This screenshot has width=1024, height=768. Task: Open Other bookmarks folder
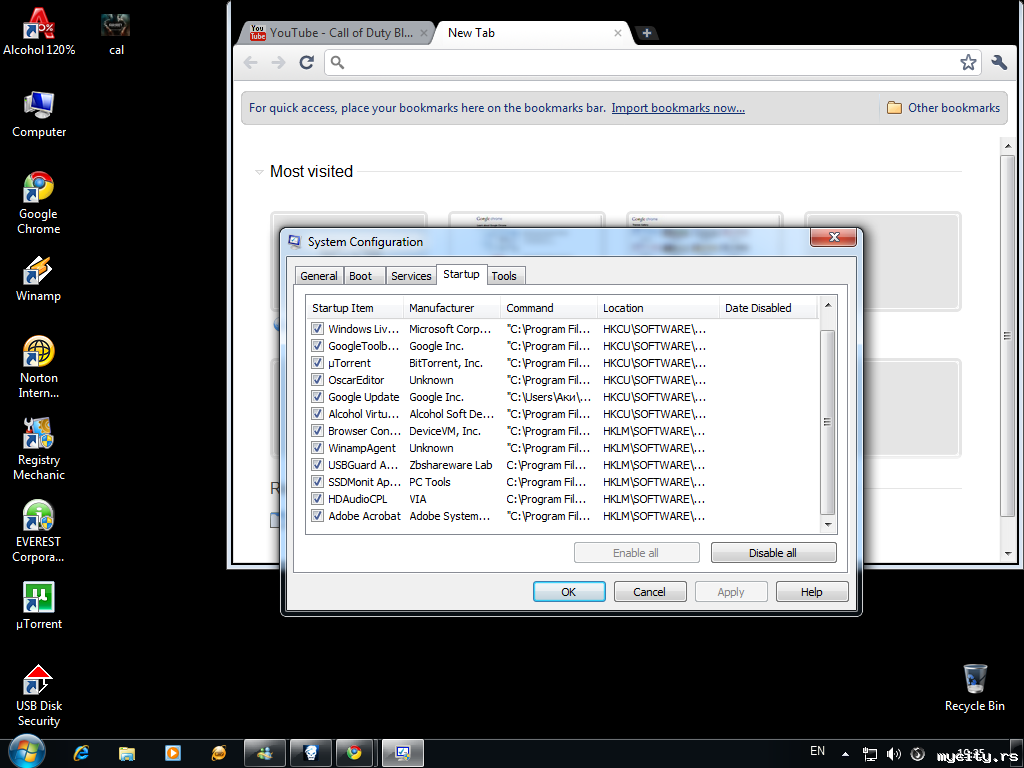pos(943,108)
